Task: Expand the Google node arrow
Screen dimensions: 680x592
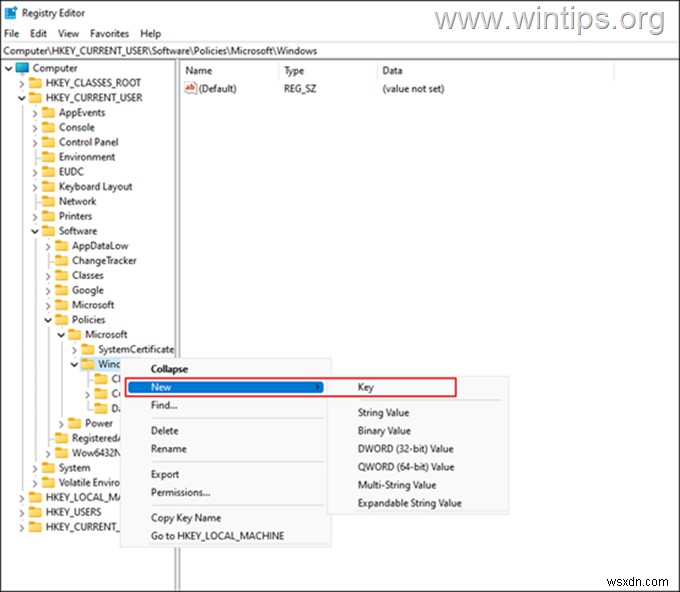Action: [48, 291]
